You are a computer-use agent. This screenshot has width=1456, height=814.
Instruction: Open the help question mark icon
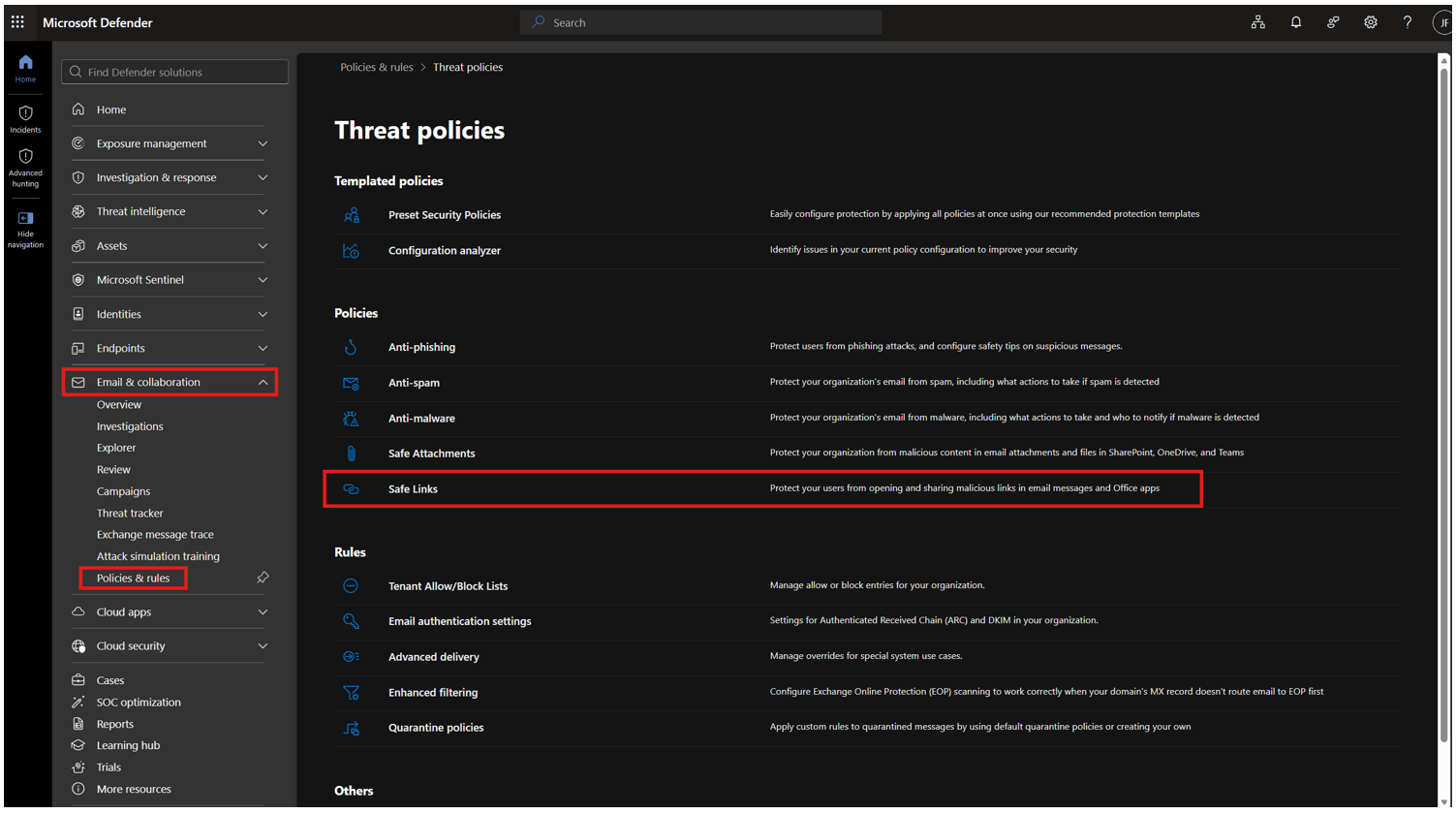click(1408, 22)
